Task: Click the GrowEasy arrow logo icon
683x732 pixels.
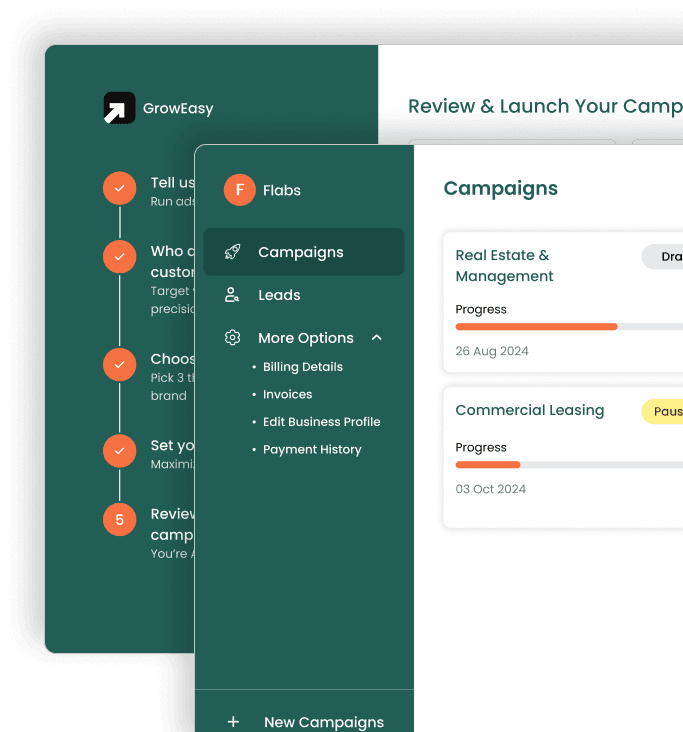Action: (119, 108)
